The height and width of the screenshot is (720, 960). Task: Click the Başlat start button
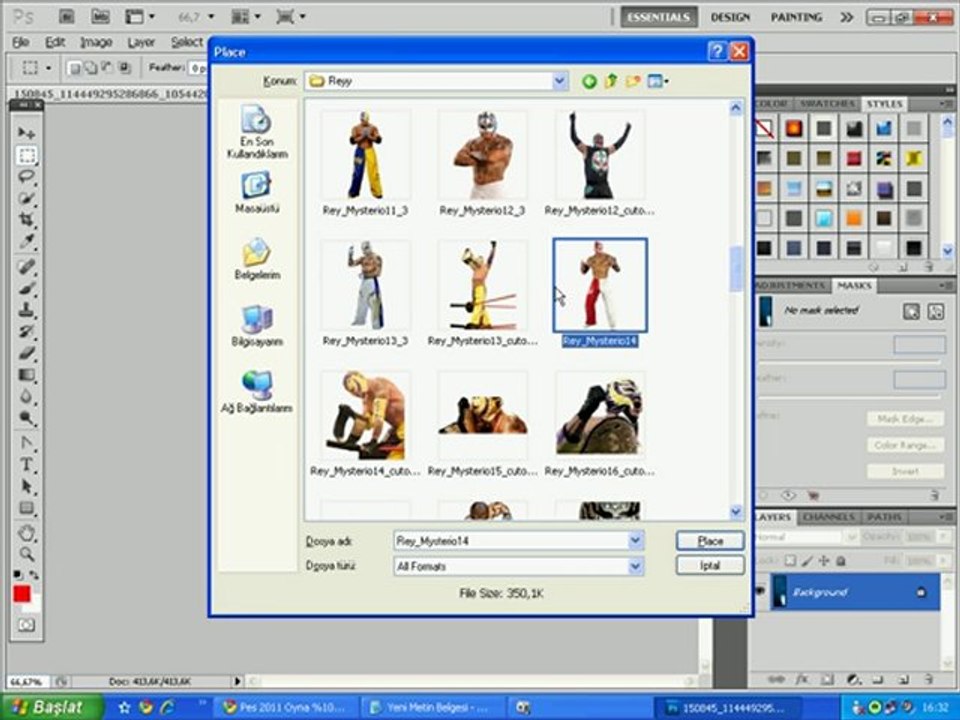click(51, 707)
